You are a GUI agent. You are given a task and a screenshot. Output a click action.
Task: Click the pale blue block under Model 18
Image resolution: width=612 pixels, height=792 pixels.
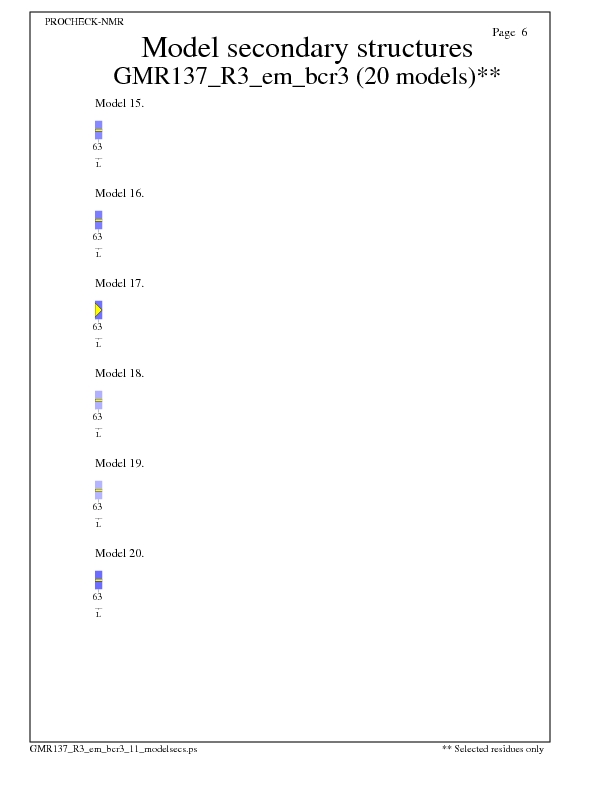point(98,400)
